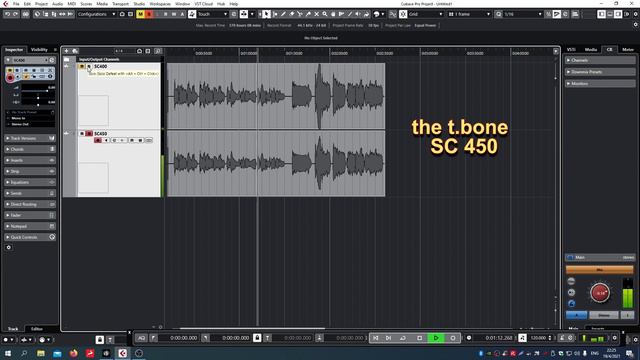Viewport: 640px width, 360px height.
Task: Click the Redo arrow in toolbar
Action: 15,14
